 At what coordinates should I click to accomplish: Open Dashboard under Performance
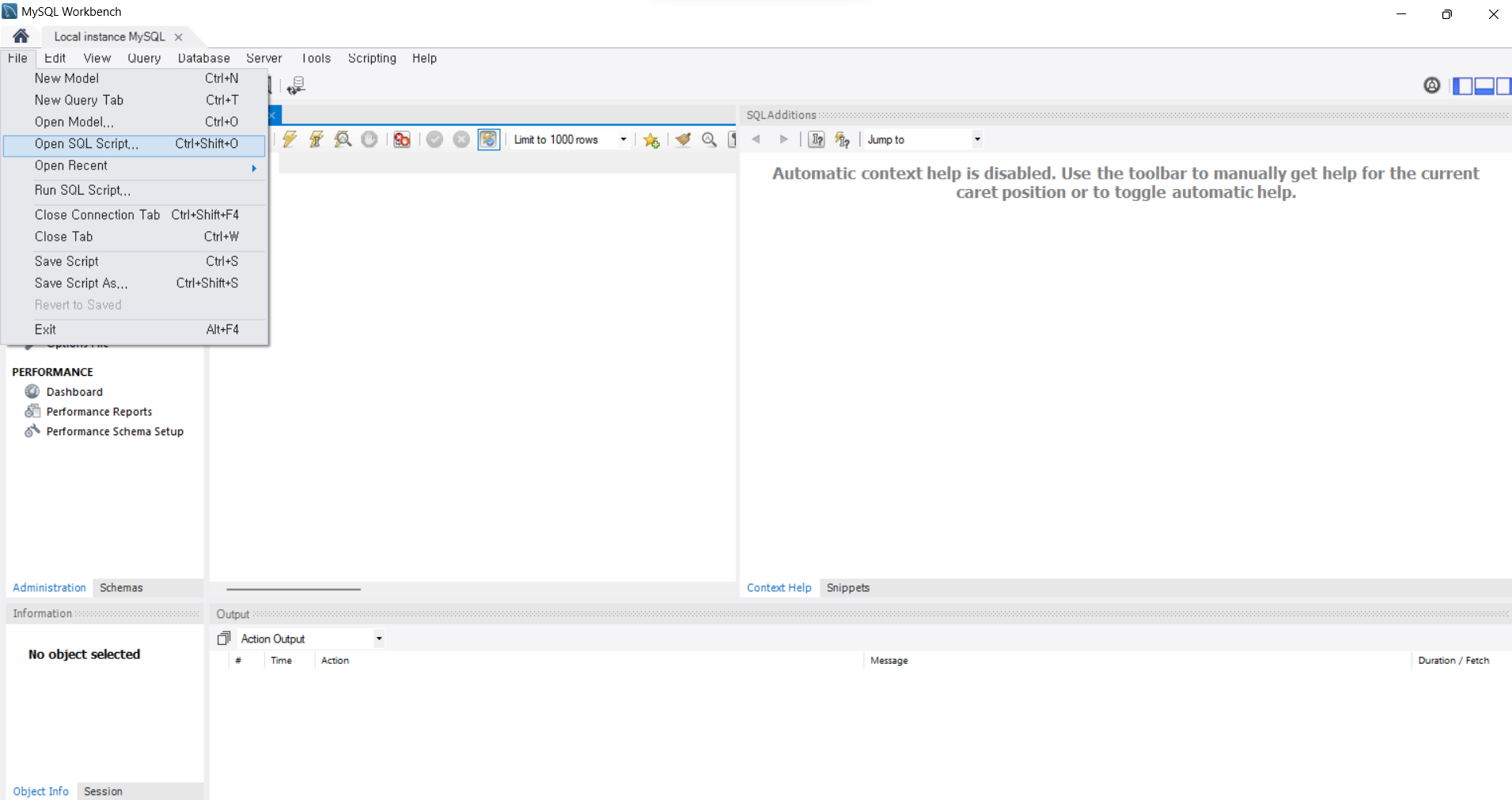click(x=74, y=392)
